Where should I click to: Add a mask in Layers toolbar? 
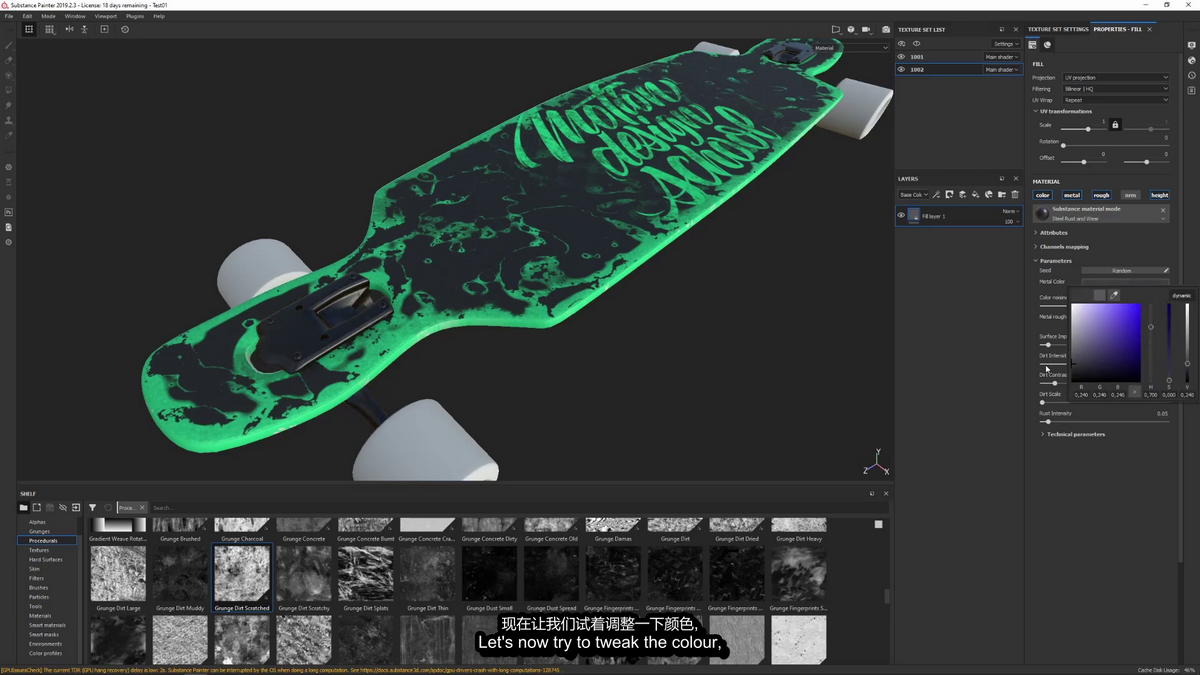tap(949, 194)
